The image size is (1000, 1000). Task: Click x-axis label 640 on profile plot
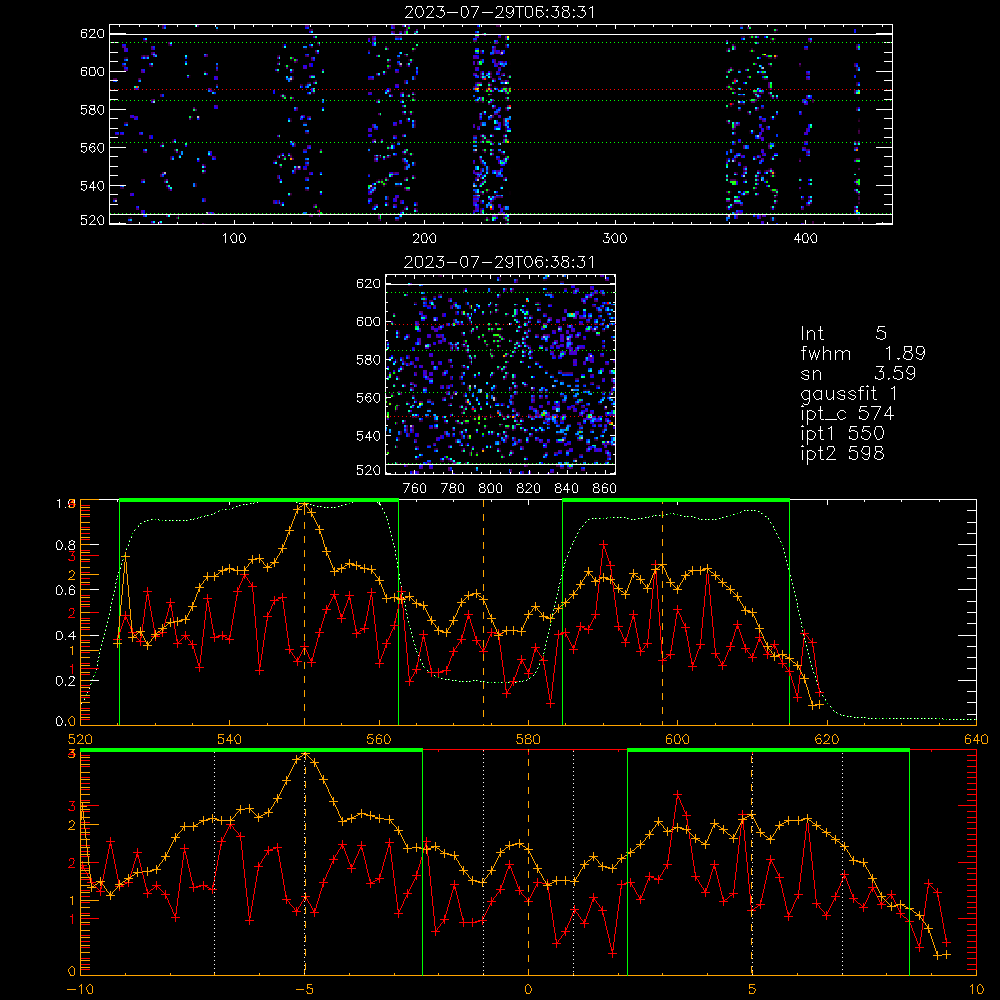pyautogui.click(x=976, y=739)
